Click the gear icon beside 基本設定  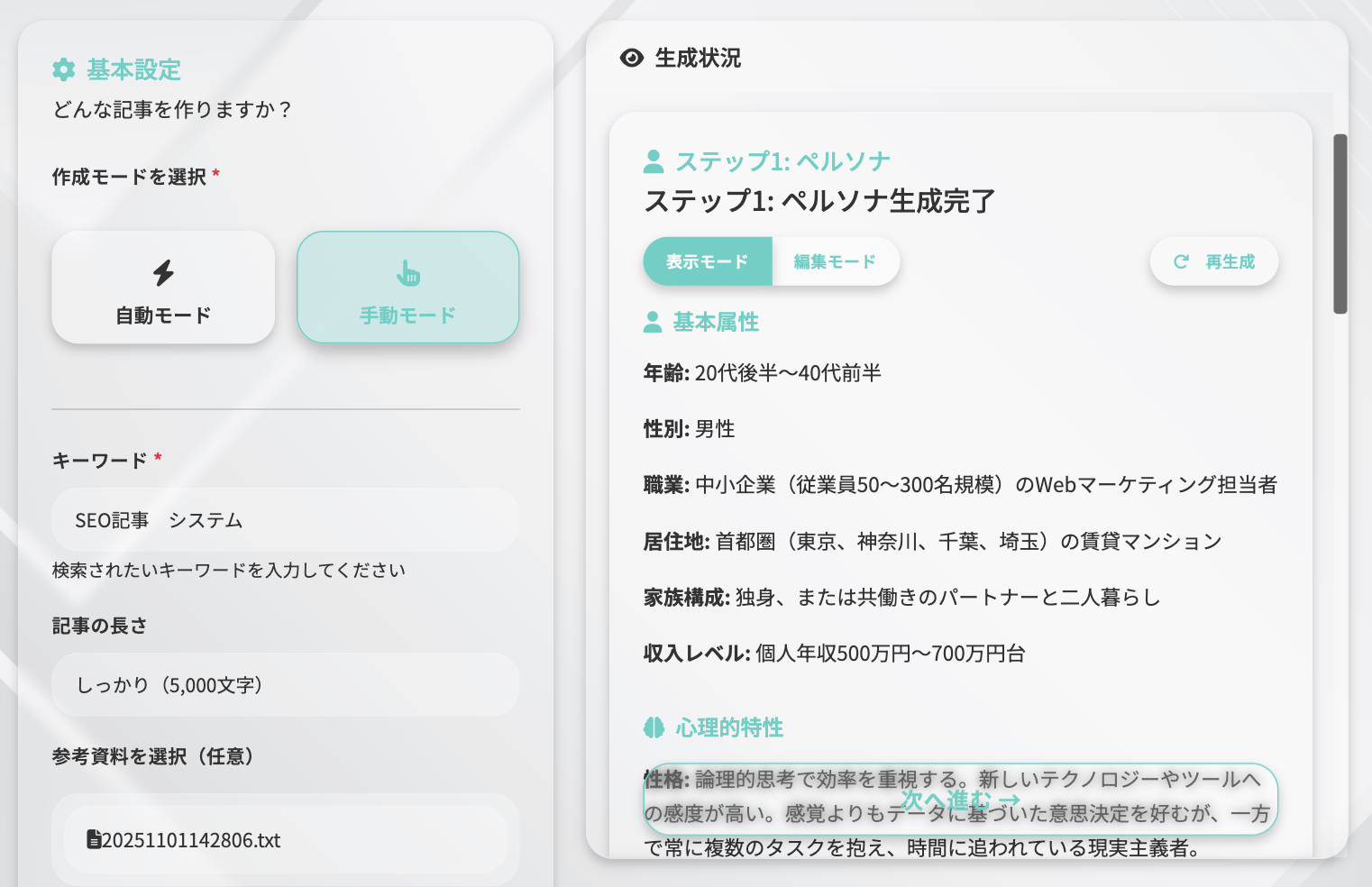pos(61,69)
